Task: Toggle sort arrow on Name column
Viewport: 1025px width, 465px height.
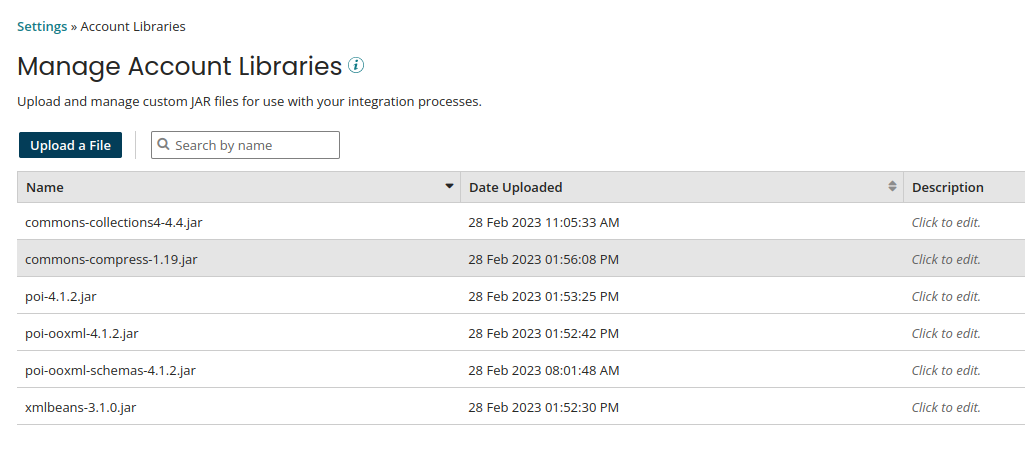Action: click(x=449, y=187)
